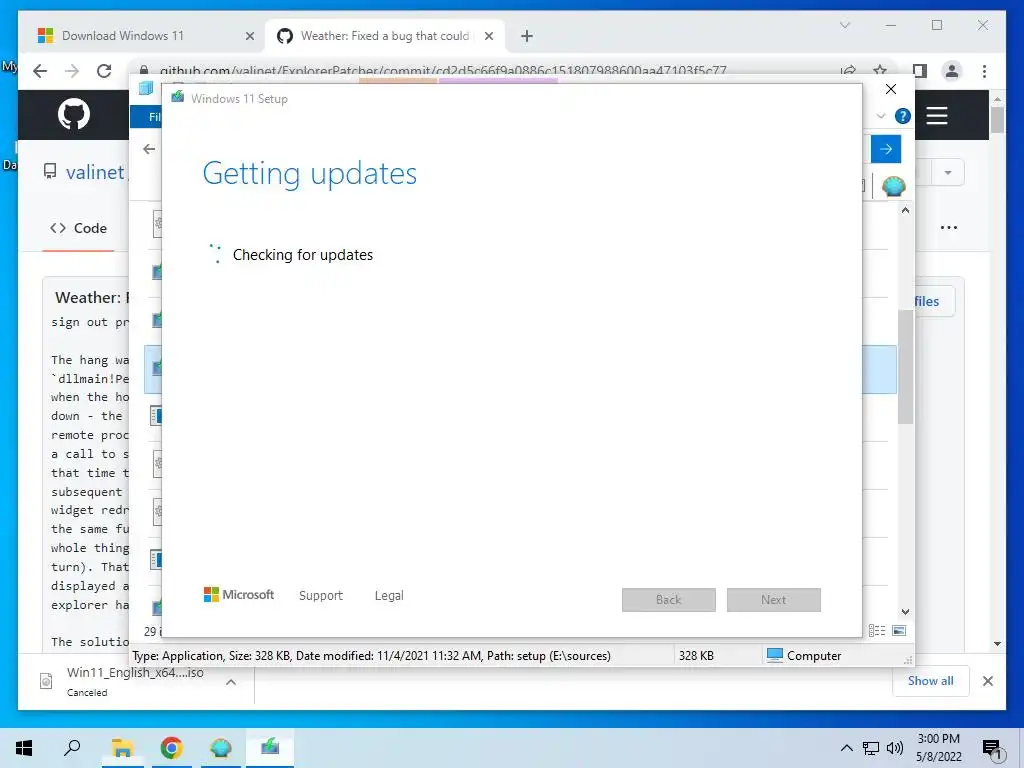This screenshot has width=1024, height=768.
Task: Click Explorer help question mark icon
Action: [903, 116]
